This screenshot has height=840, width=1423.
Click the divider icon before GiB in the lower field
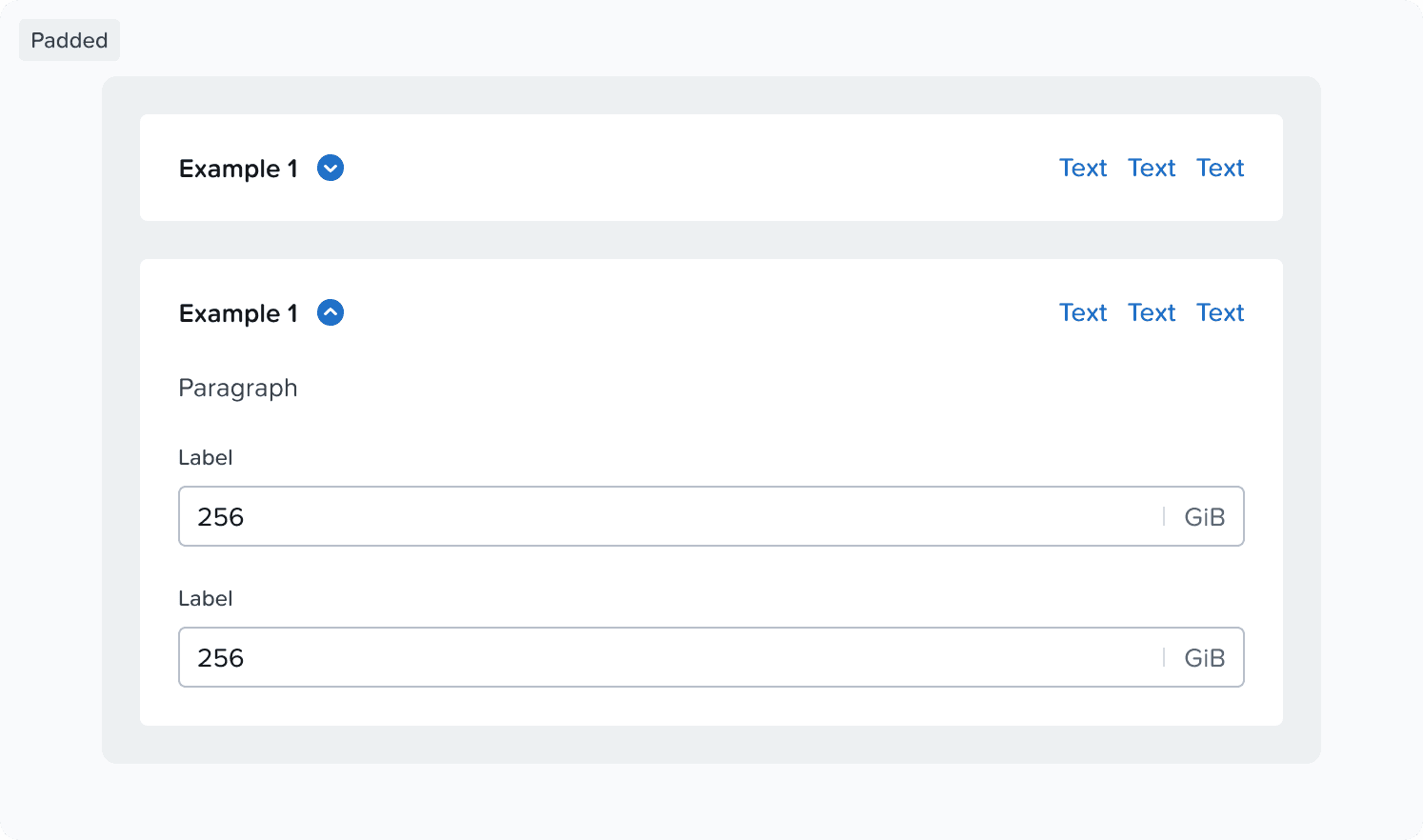(1162, 657)
